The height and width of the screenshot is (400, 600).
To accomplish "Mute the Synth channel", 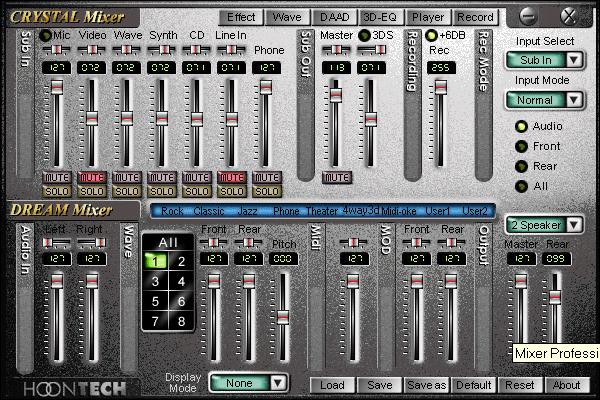I will [162, 178].
